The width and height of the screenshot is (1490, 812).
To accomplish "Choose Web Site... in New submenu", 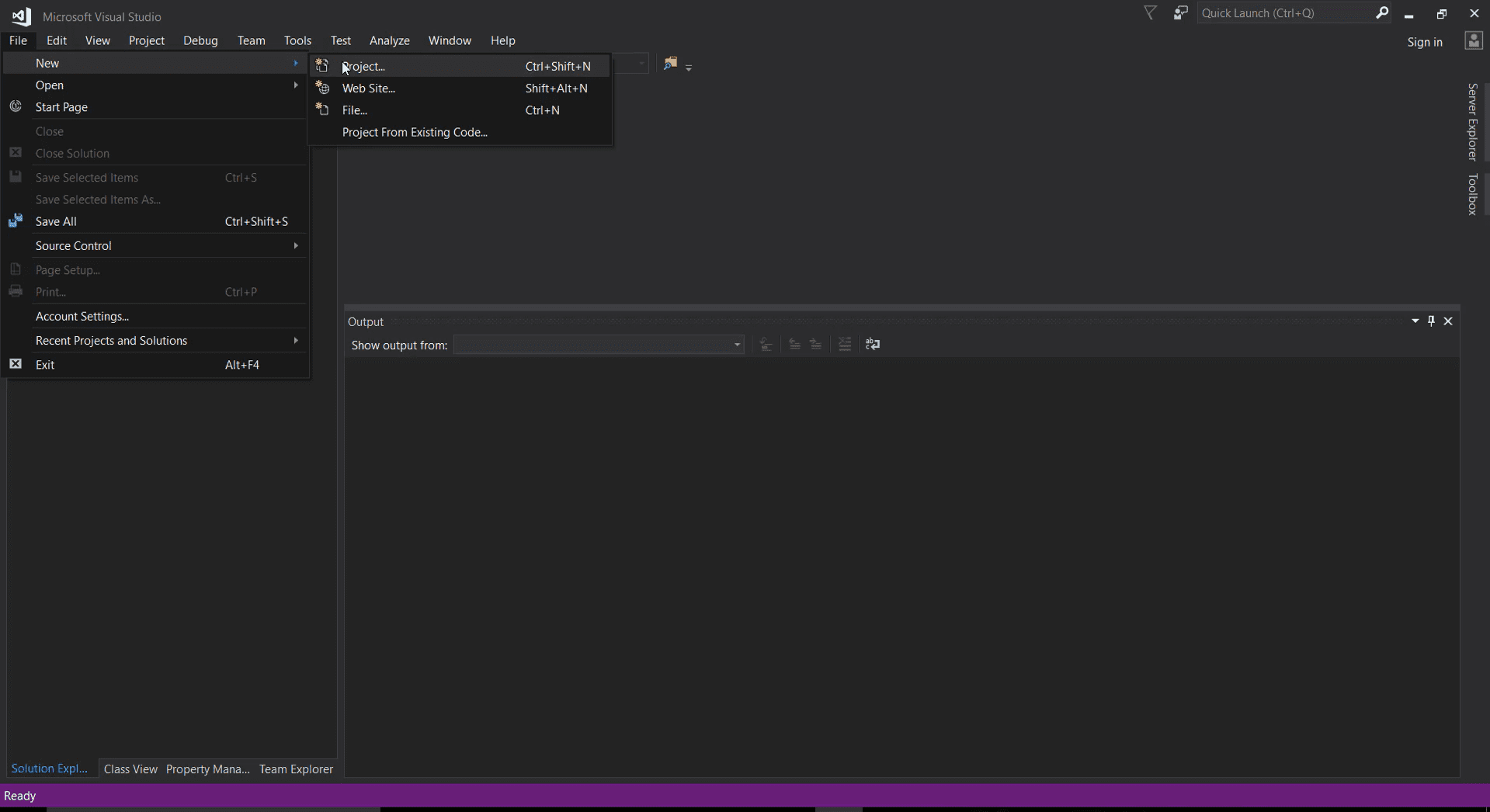I will click(x=460, y=88).
